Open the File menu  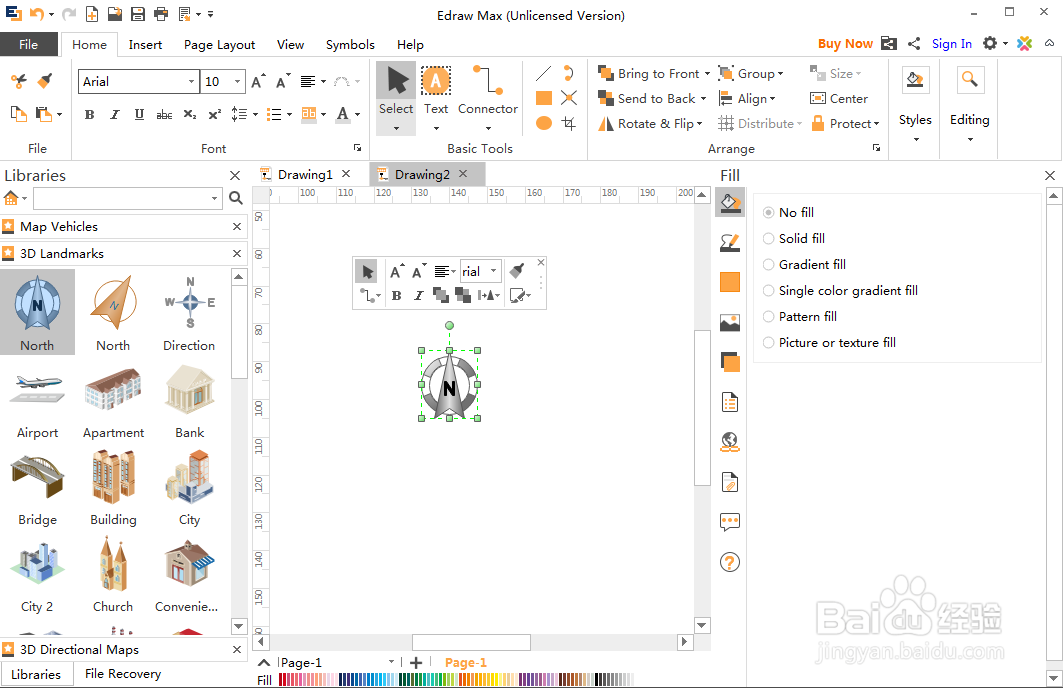tap(28, 44)
